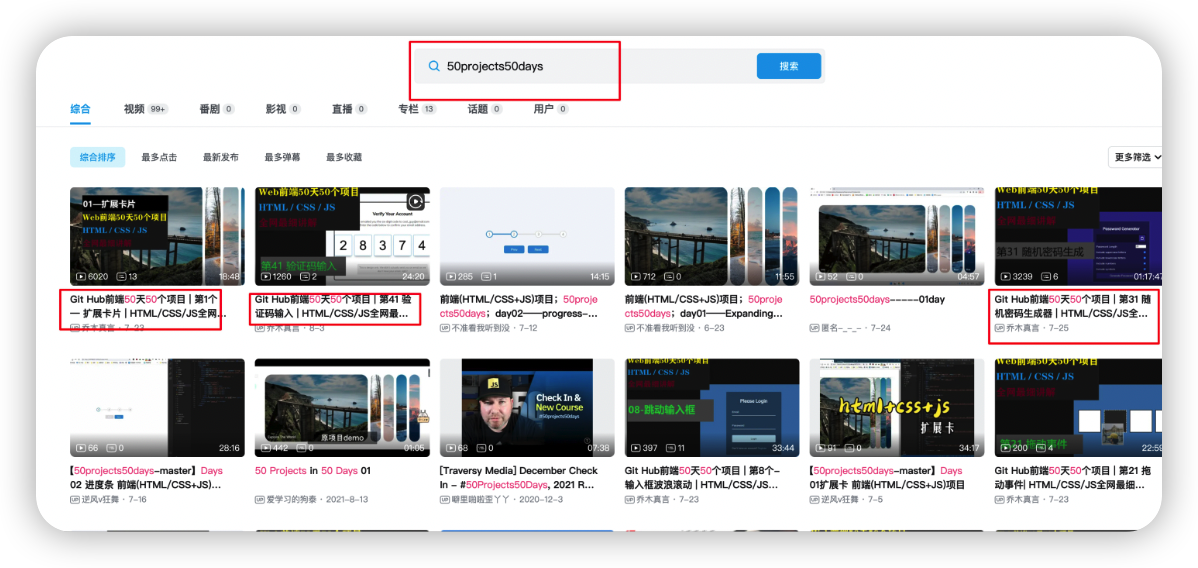The image size is (1198, 568).
Task: Open the 04:57 video thumbnail
Action: [x=897, y=236]
